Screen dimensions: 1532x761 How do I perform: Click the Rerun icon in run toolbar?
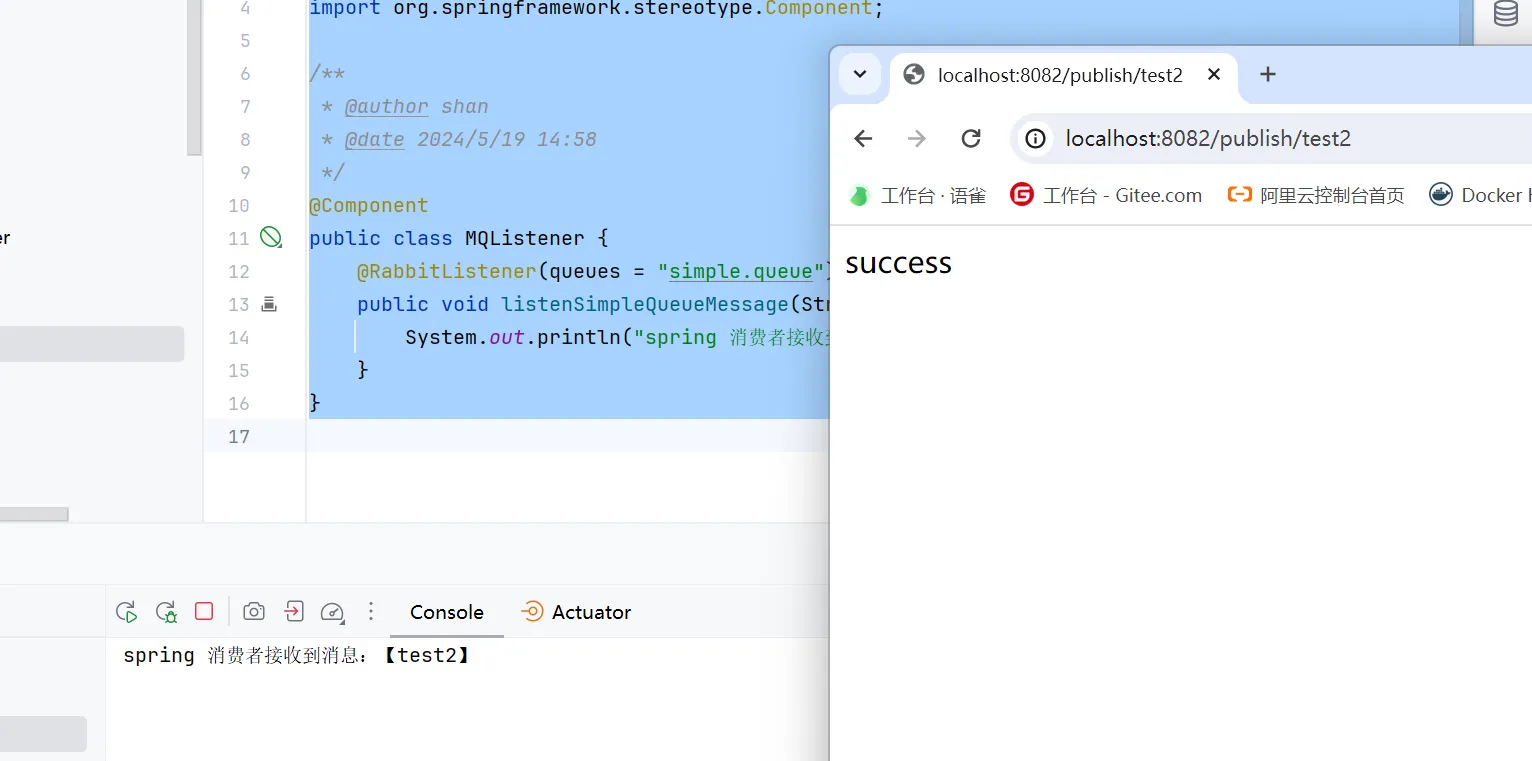(x=126, y=612)
